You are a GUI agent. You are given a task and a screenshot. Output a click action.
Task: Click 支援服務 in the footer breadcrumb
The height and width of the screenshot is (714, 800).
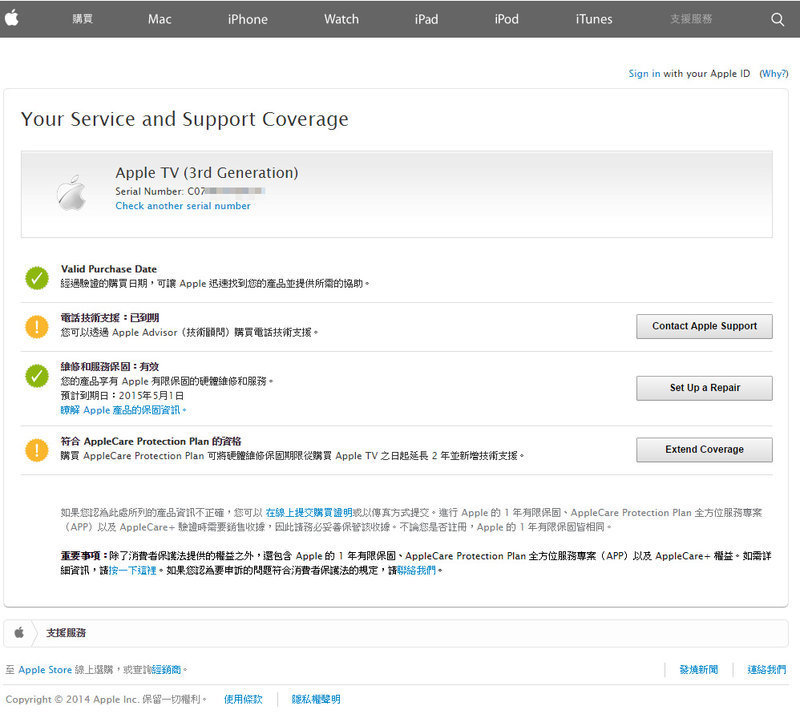(x=66, y=633)
